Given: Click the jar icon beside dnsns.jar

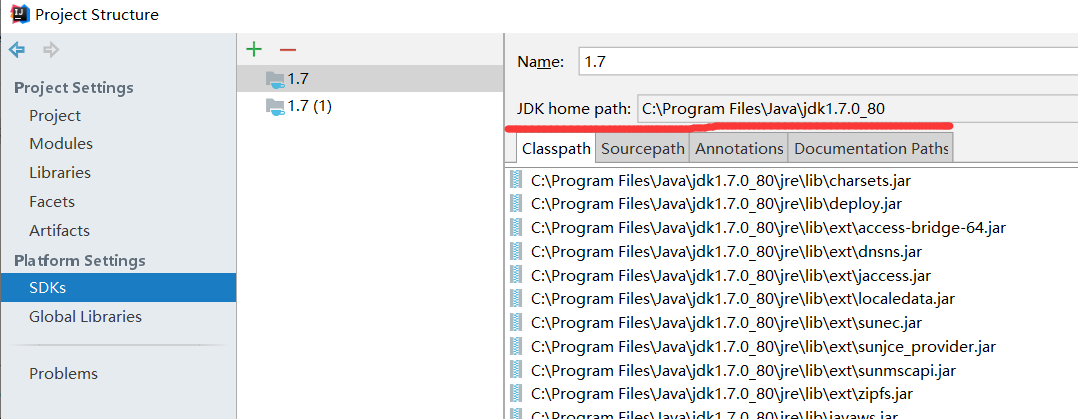Looking at the screenshot, I should pyautogui.click(x=516, y=251).
